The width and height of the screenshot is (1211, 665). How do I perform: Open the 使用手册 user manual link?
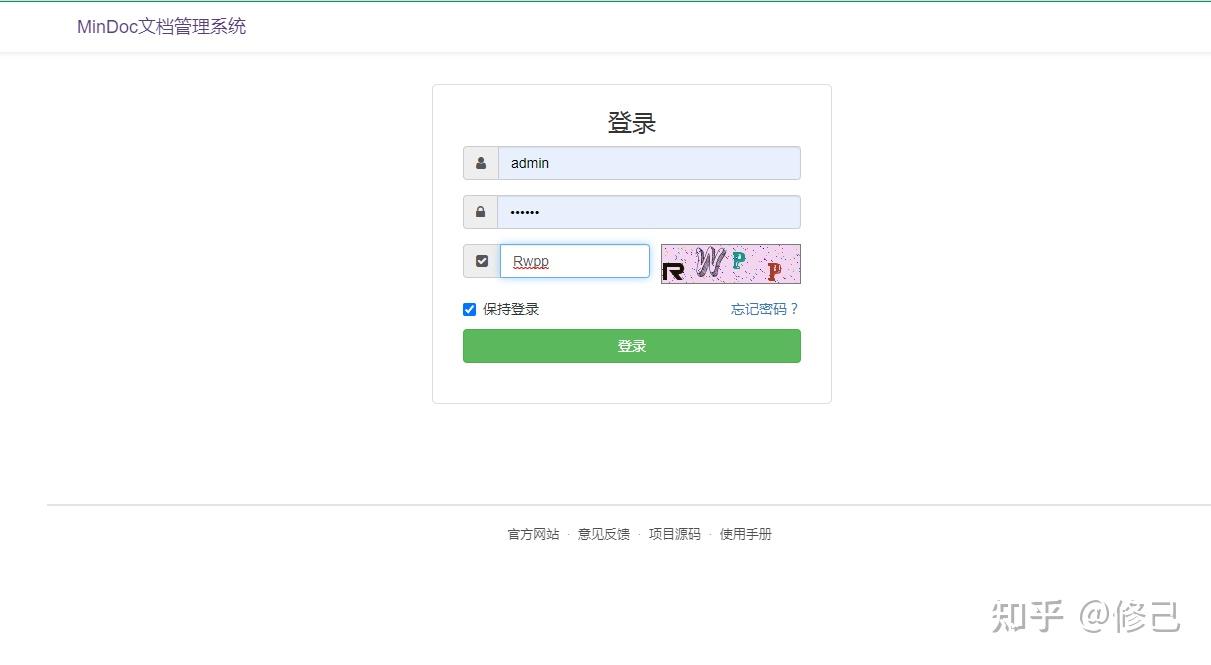tap(744, 534)
